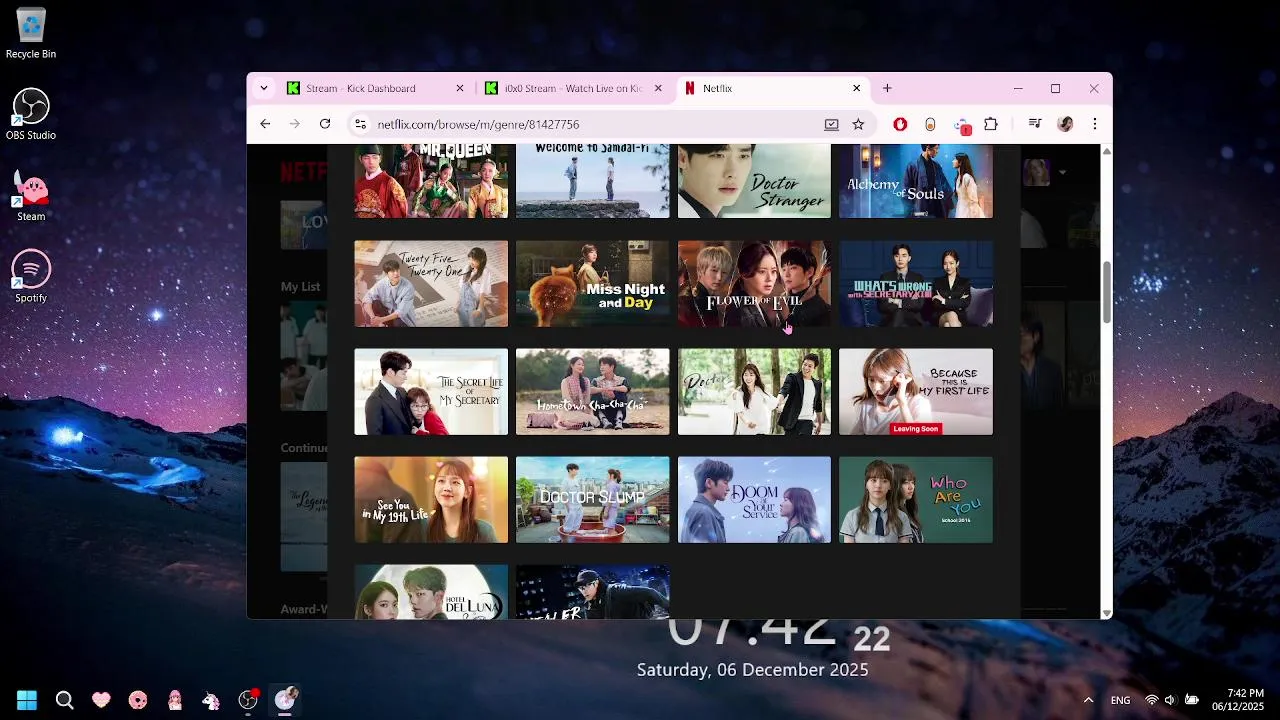1280x720 pixels.
Task: Open Doom at Your Service thumbnail
Action: (x=754, y=499)
